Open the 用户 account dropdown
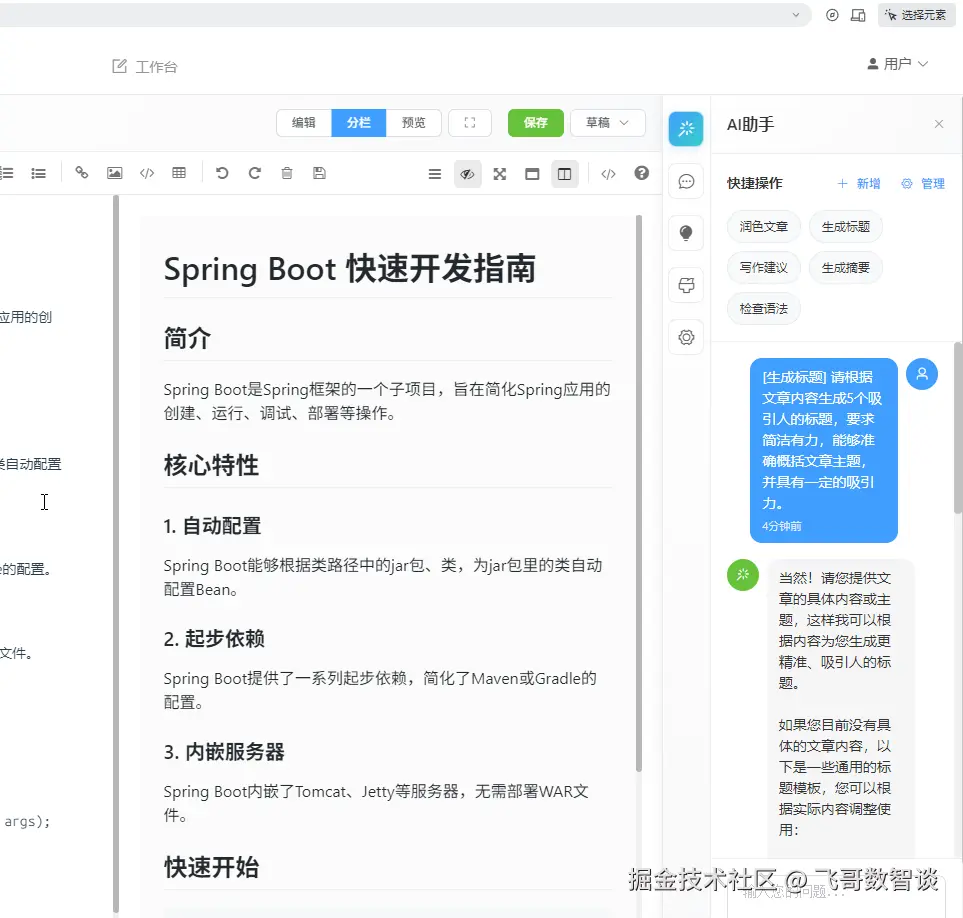Image resolution: width=963 pixels, height=918 pixels. [897, 64]
